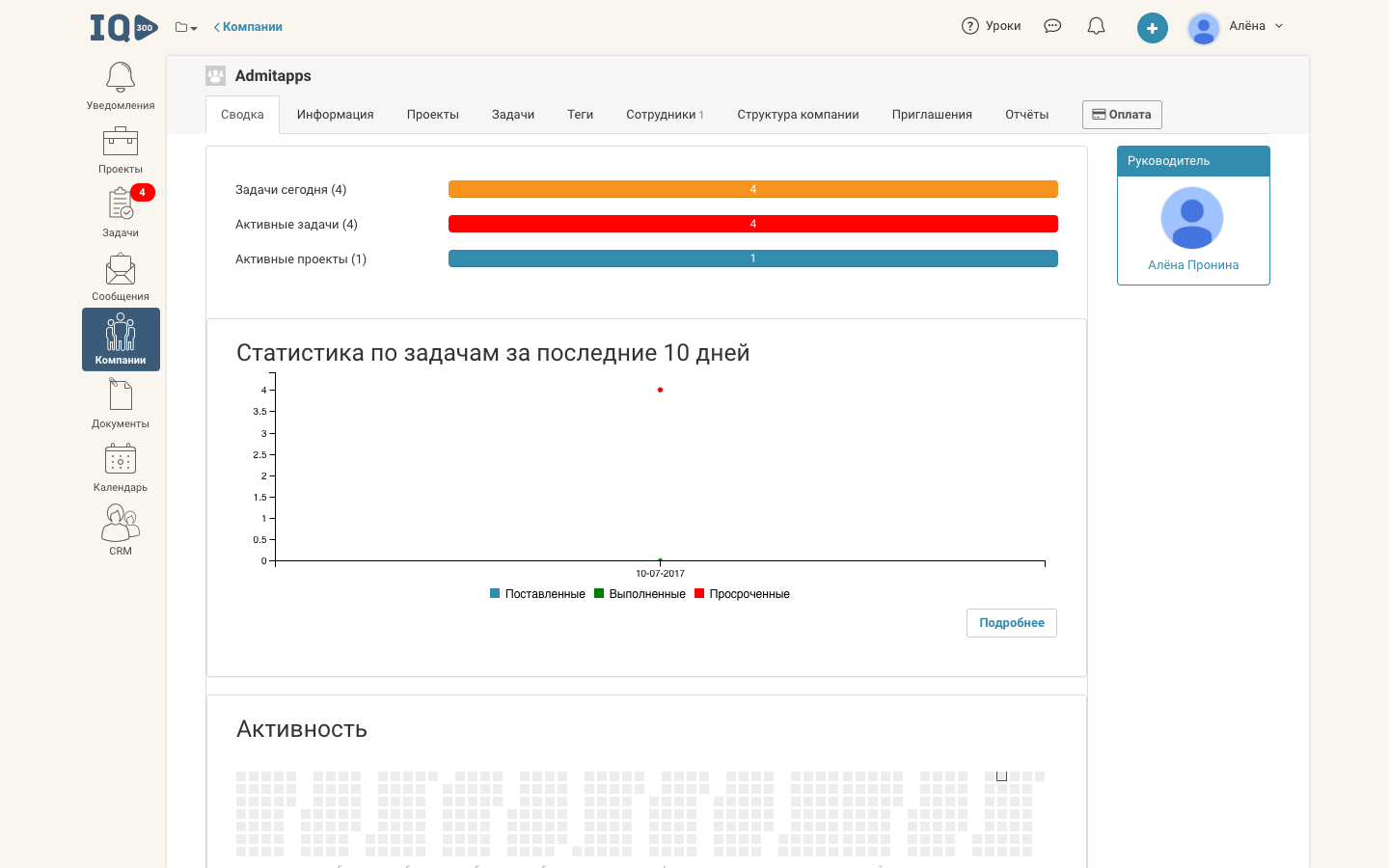The height and width of the screenshot is (868, 1389).
Task: Click the blue plus create button
Action: (x=1152, y=28)
